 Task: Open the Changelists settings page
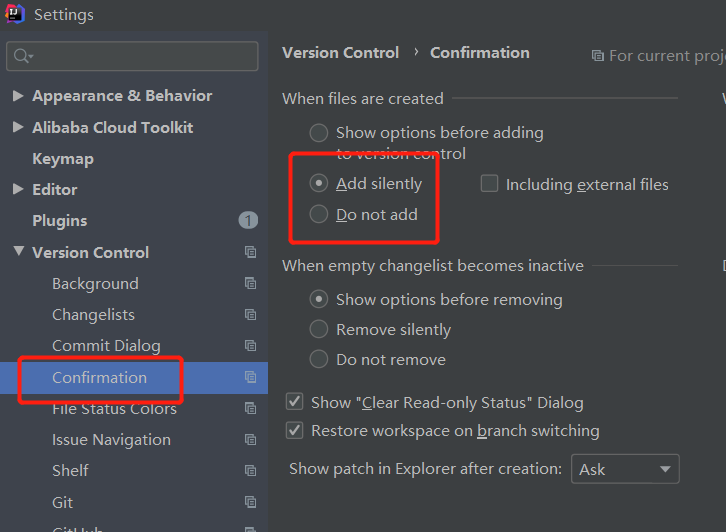(x=94, y=315)
